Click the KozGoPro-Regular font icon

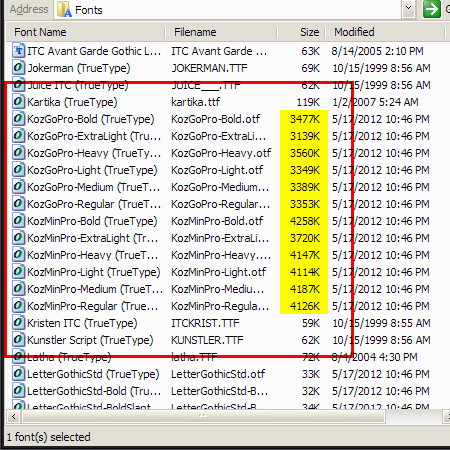(x=19, y=204)
